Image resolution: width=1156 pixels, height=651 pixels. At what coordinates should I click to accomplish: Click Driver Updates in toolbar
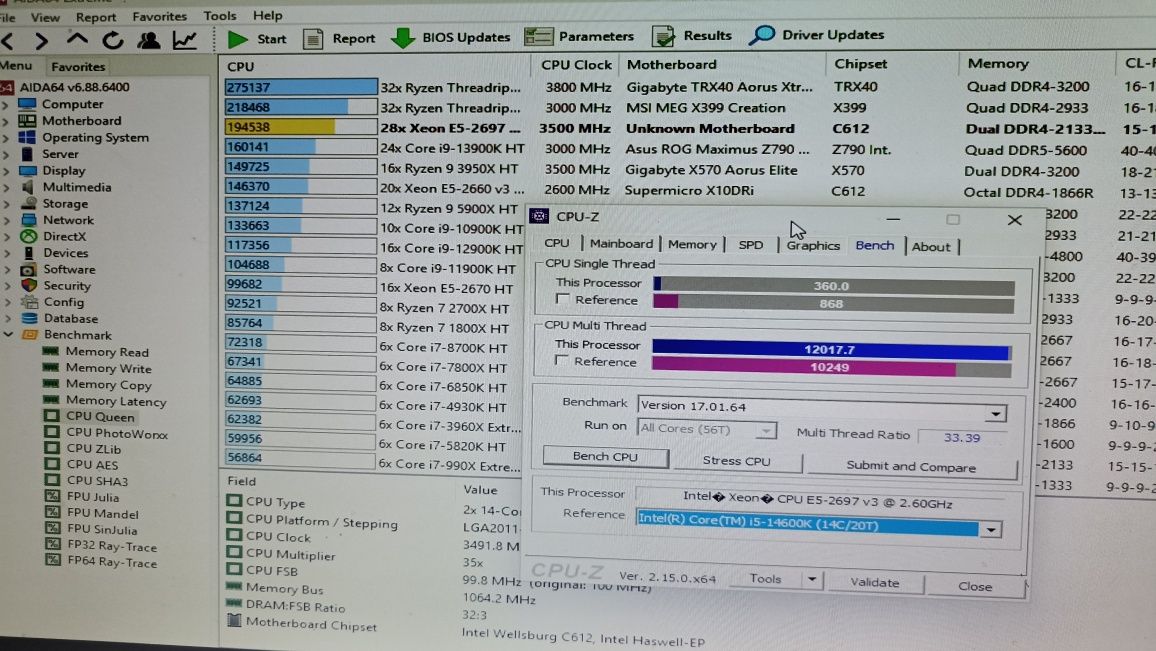tap(816, 35)
